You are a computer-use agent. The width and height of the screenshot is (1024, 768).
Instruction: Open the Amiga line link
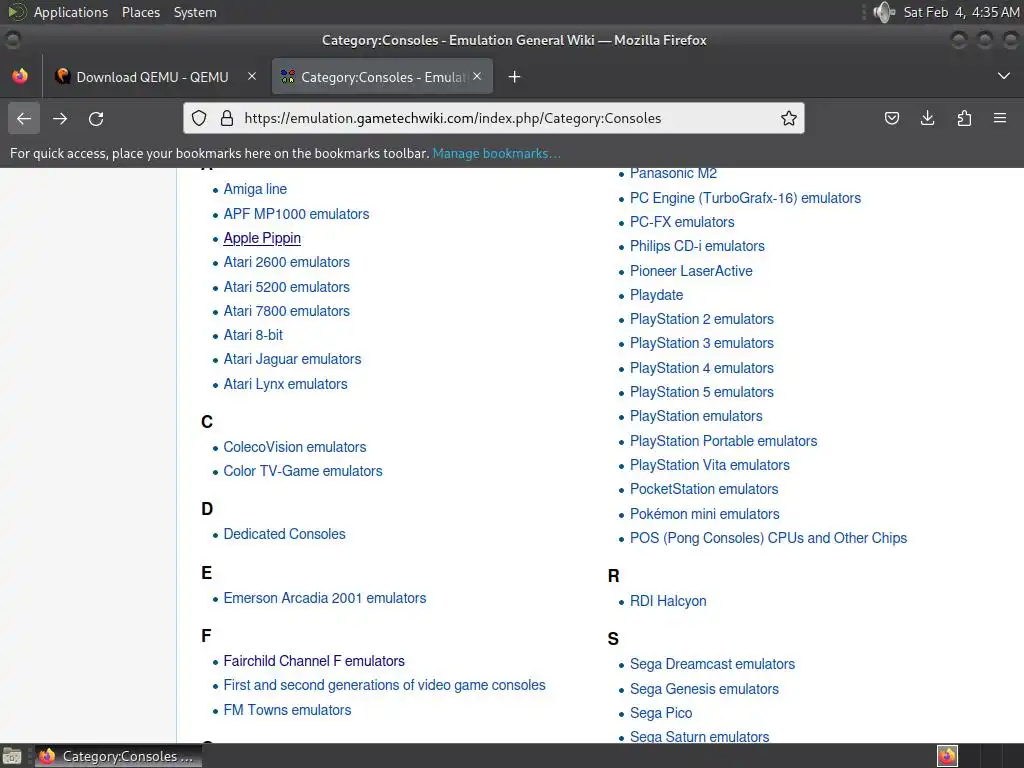tap(255, 189)
